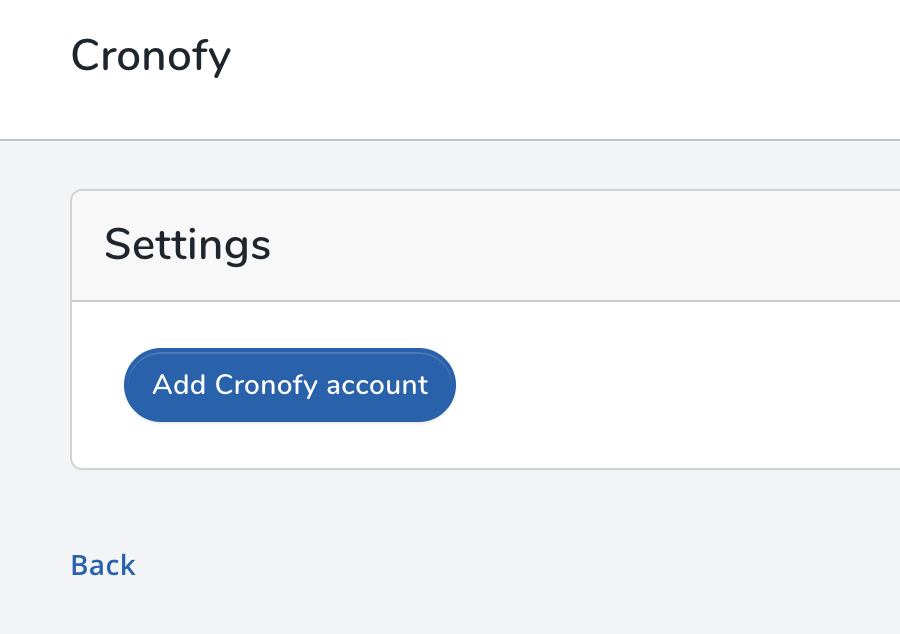Choose Back to exit Cronofy settings
900x634 pixels.
click(x=102, y=565)
